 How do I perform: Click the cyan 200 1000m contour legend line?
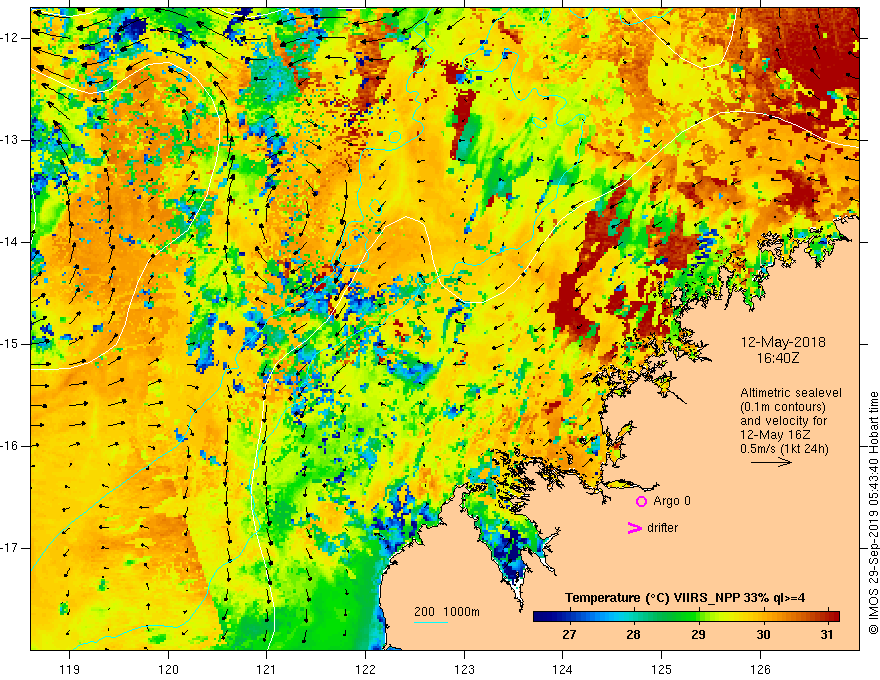coord(431,623)
